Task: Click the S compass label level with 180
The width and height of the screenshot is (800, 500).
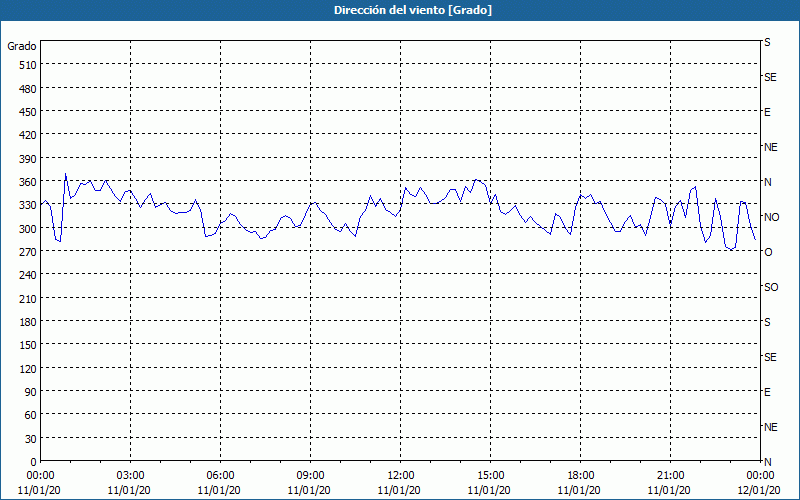Action: click(x=767, y=322)
